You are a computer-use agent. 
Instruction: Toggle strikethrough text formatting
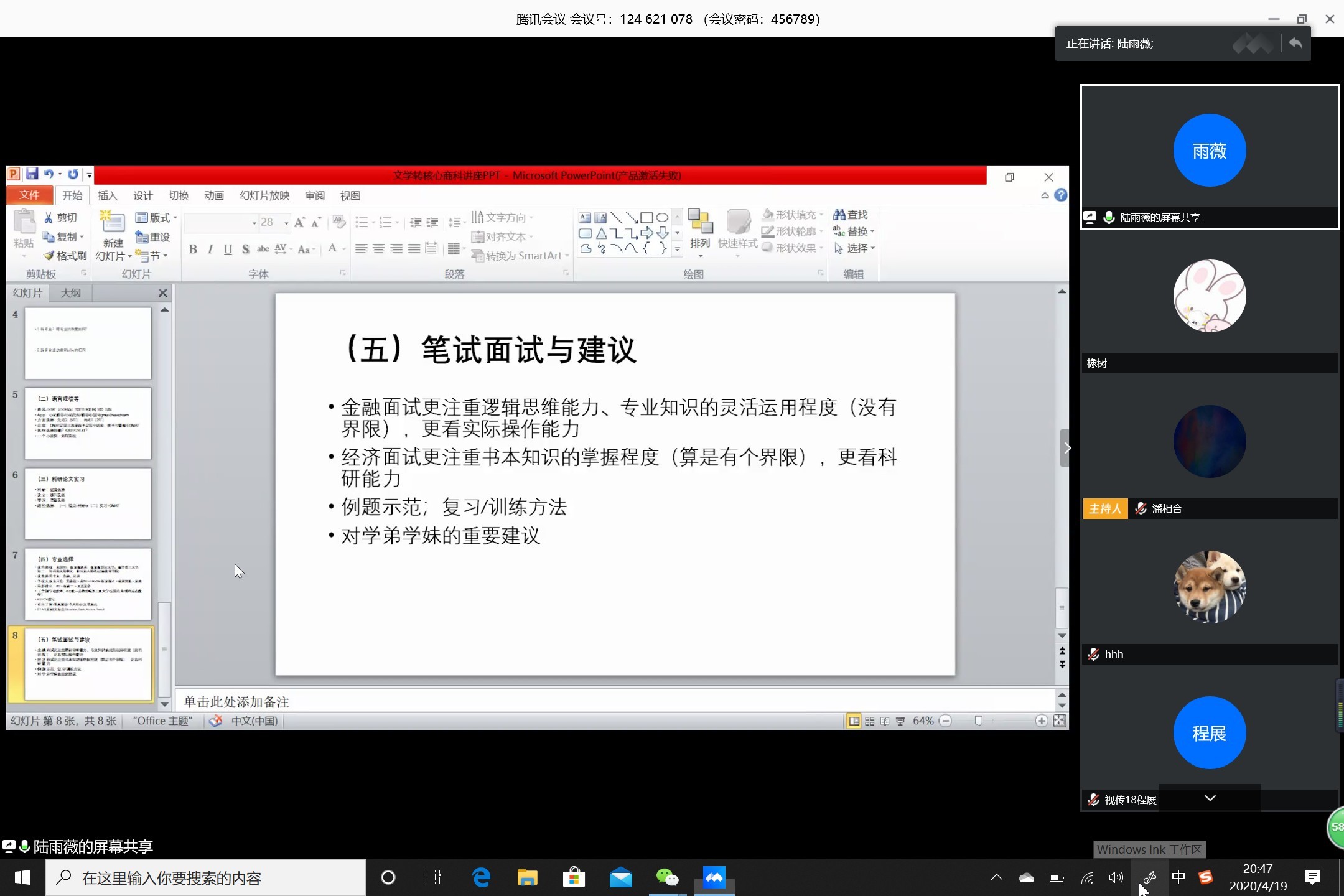263,250
